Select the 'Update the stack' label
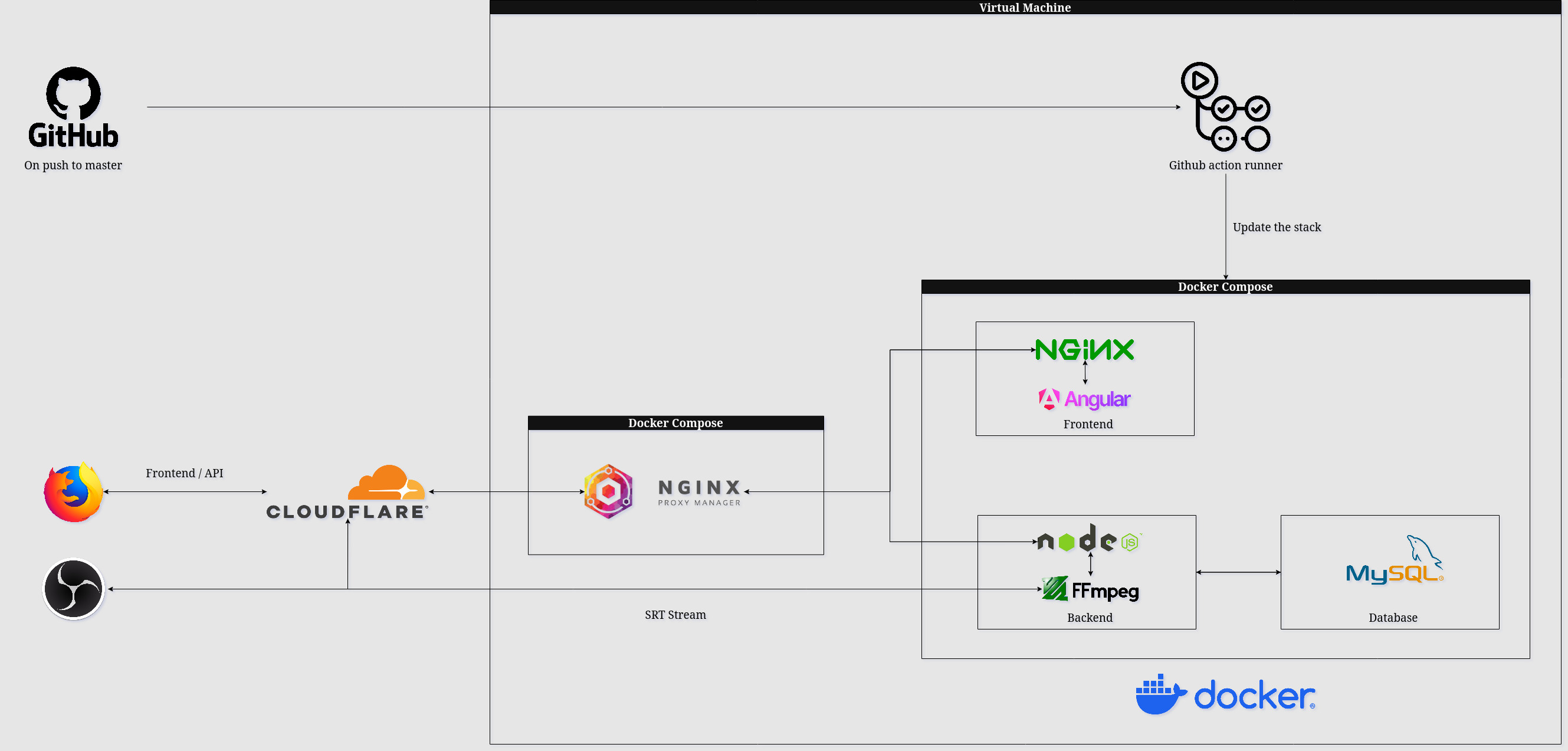 point(1277,228)
